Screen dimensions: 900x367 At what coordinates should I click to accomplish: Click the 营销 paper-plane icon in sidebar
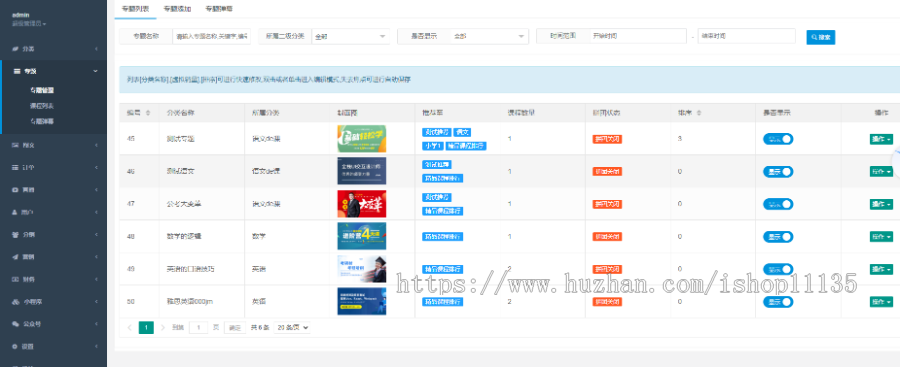coord(15,257)
